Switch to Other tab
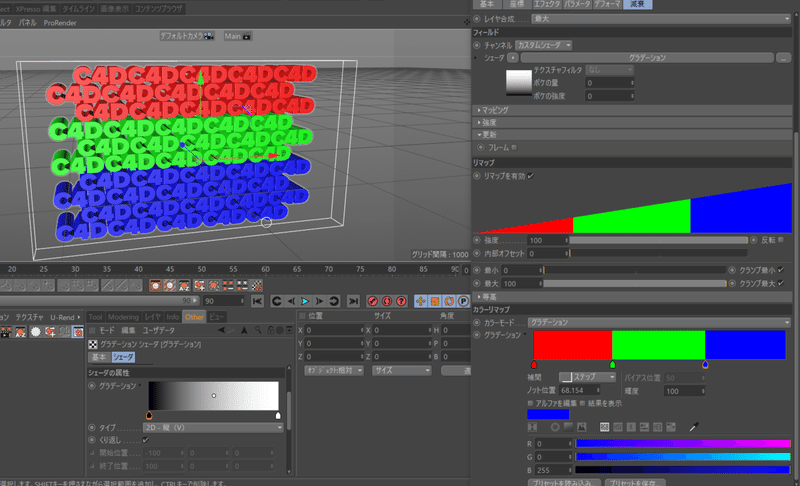The width and height of the screenshot is (800, 486). 194,317
